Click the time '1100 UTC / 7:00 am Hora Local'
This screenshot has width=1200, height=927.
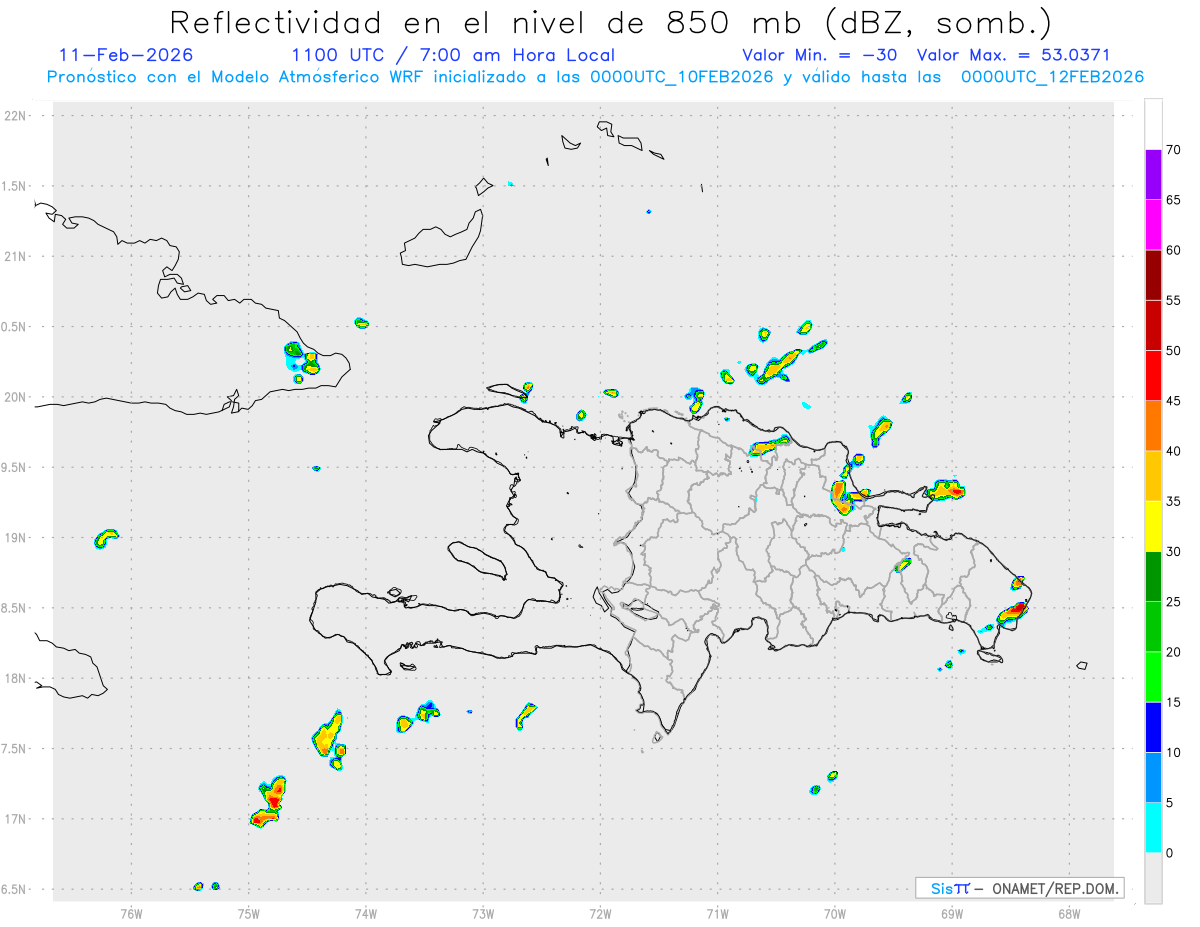point(453,55)
